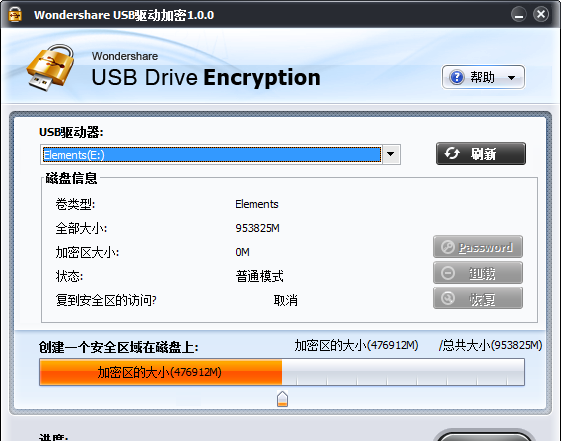Click the padlock USB logo icon

click(x=51, y=67)
